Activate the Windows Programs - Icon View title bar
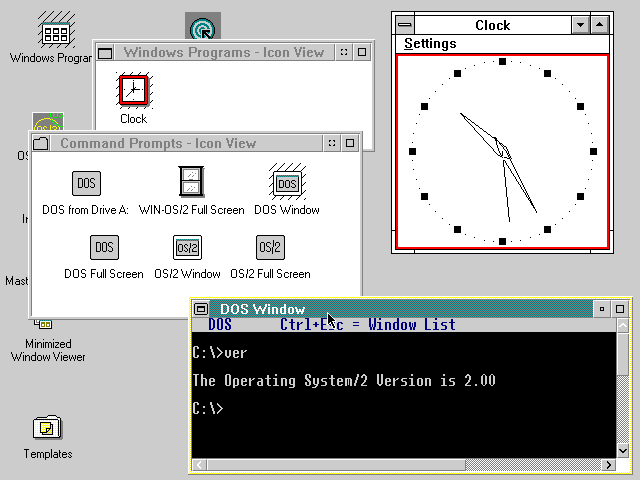This screenshot has height=480, width=640. coord(224,53)
